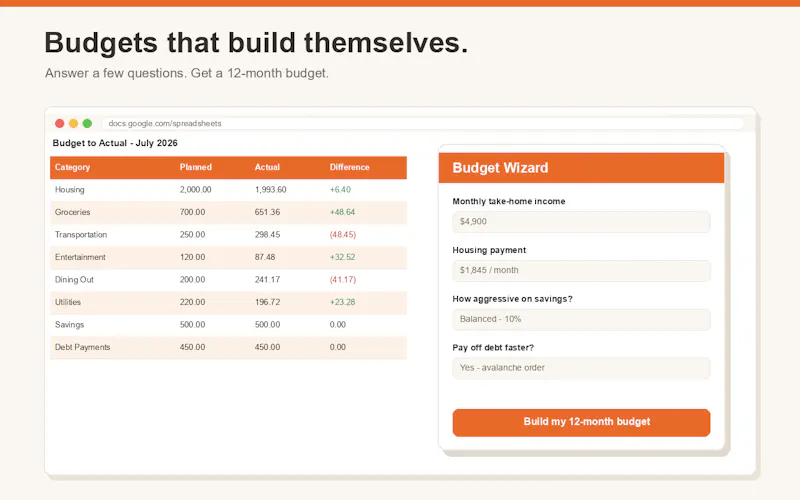Click the Debt Payments planned value 450.00
Image resolution: width=800 pixels, height=500 pixels.
[x=192, y=347]
